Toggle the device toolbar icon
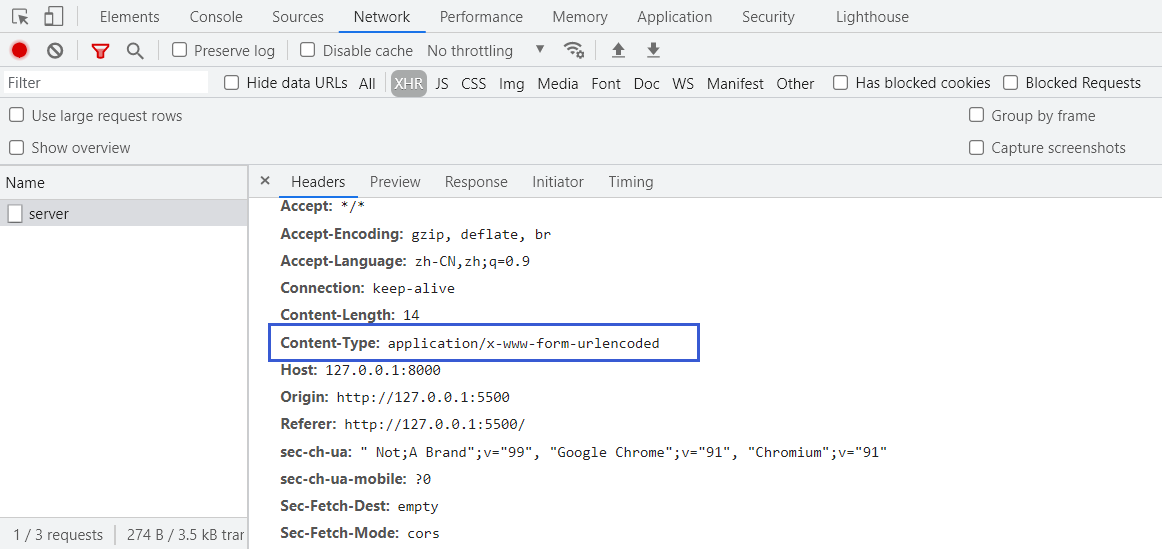This screenshot has width=1162, height=549. click(x=53, y=16)
